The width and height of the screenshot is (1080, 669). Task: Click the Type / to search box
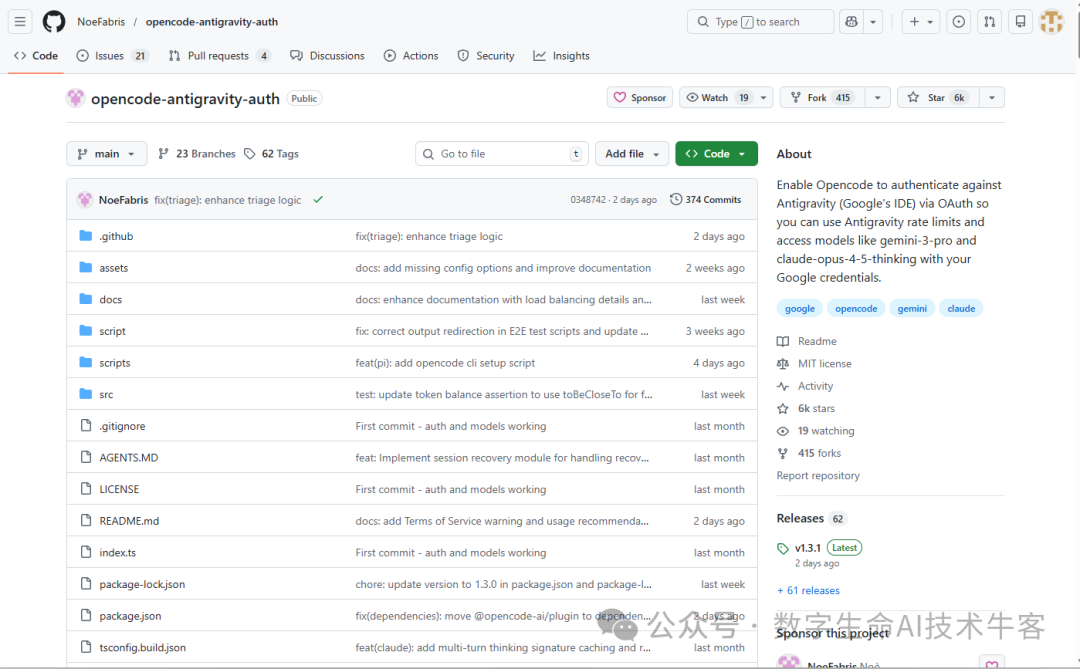pyautogui.click(x=760, y=21)
